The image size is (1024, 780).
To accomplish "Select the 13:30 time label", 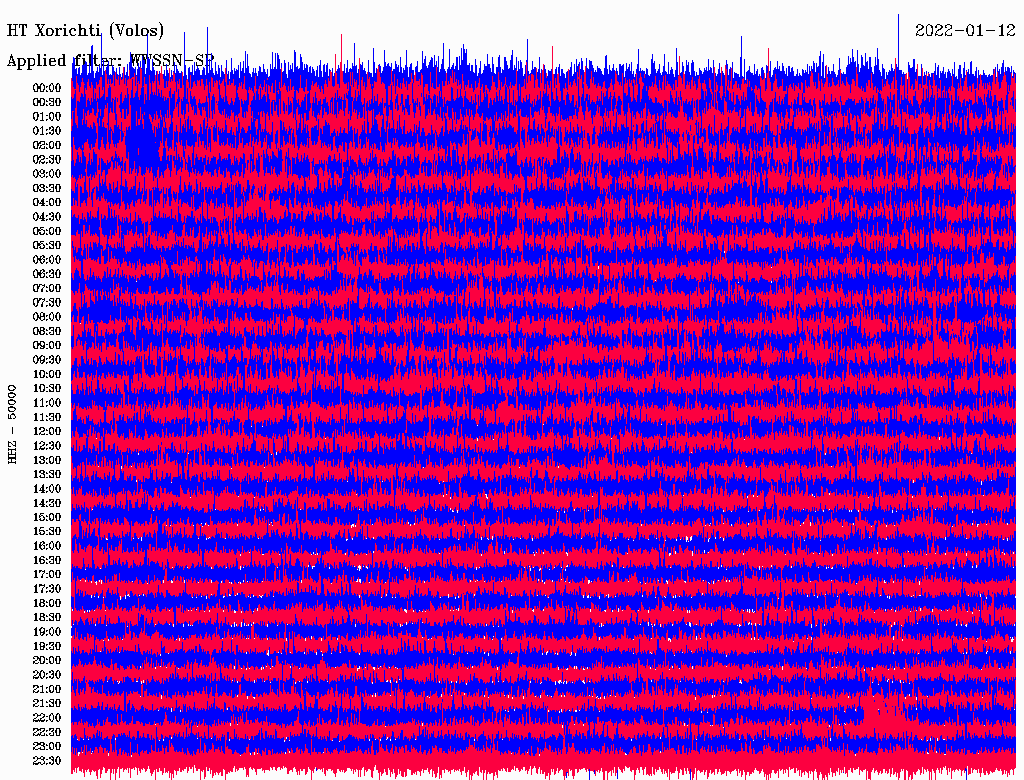I will [x=47, y=475].
